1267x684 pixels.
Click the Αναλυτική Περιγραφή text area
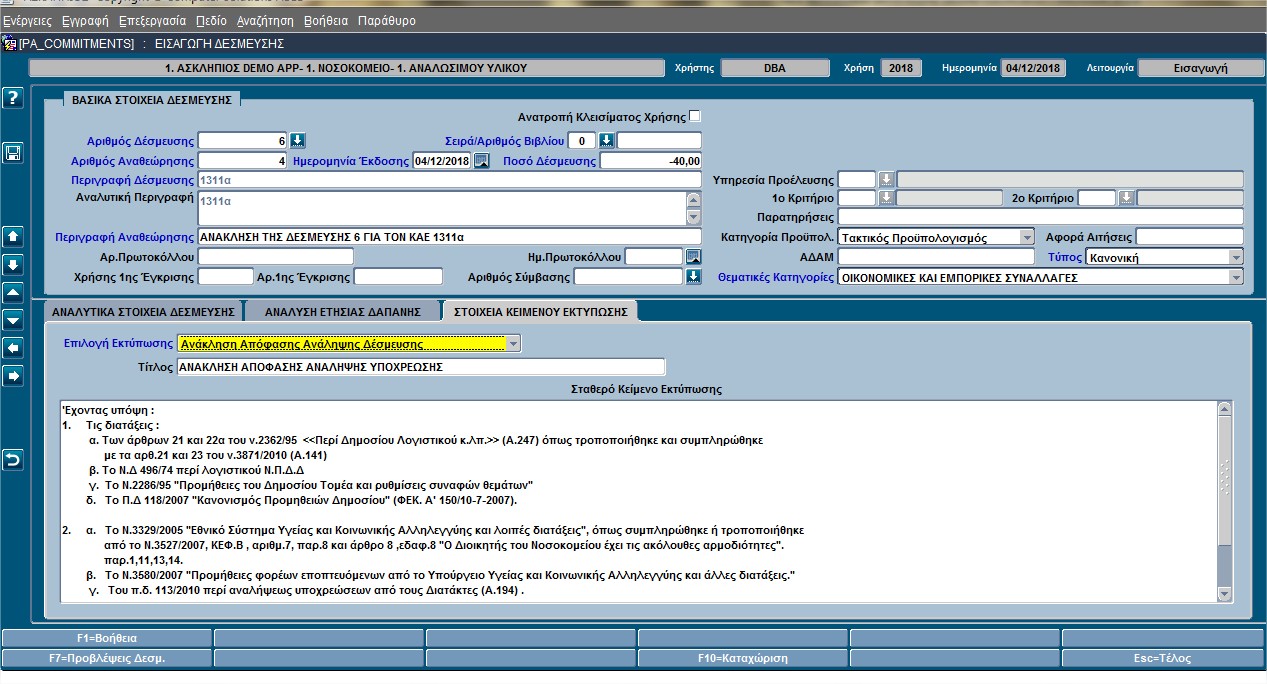442,208
